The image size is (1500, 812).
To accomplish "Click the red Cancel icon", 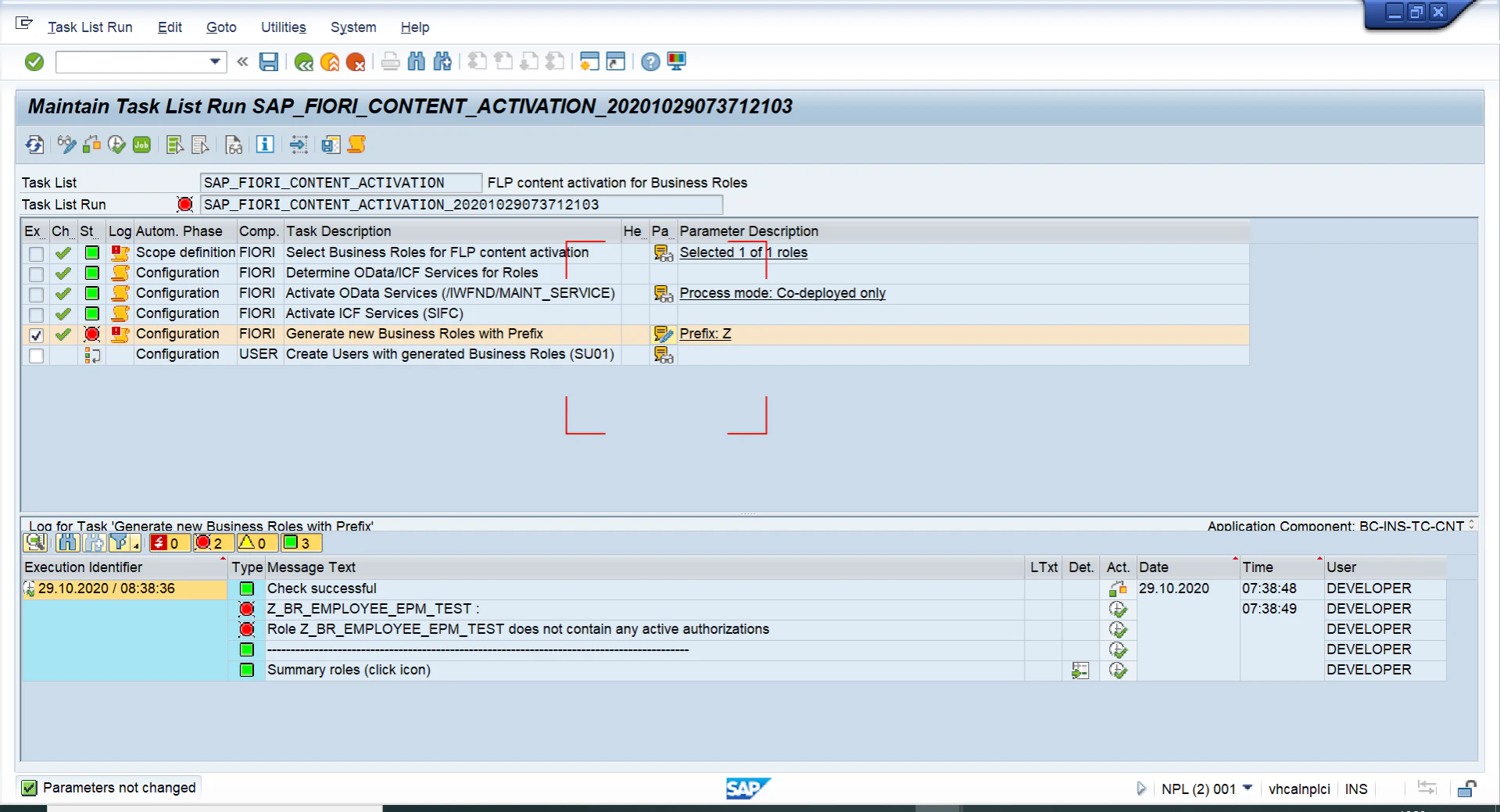I will coord(356,62).
